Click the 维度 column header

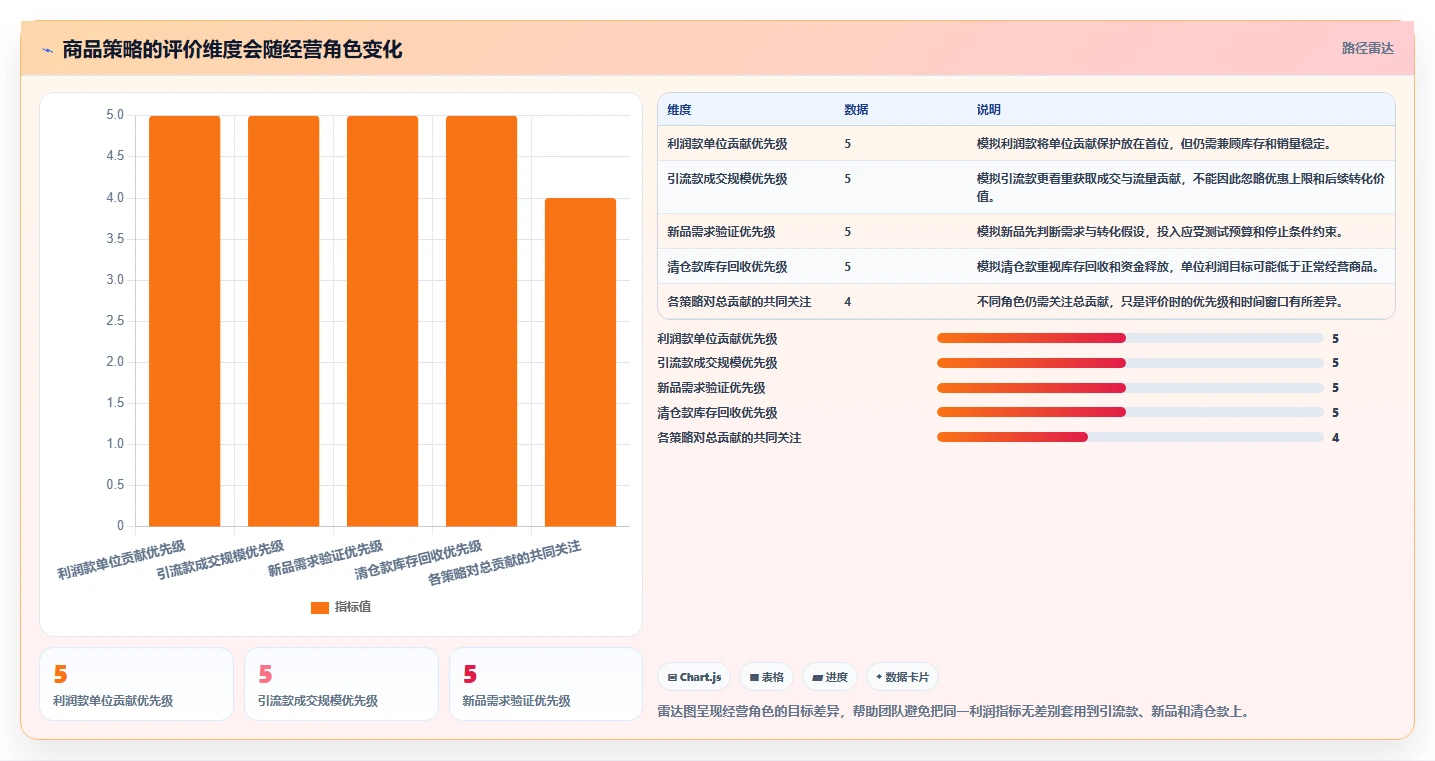point(679,109)
